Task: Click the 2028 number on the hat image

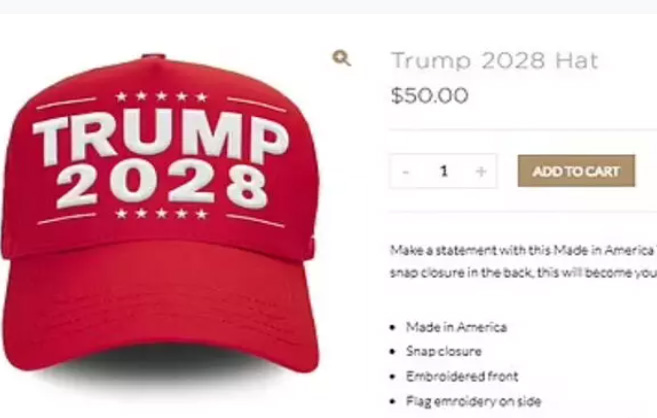Action: (162, 186)
